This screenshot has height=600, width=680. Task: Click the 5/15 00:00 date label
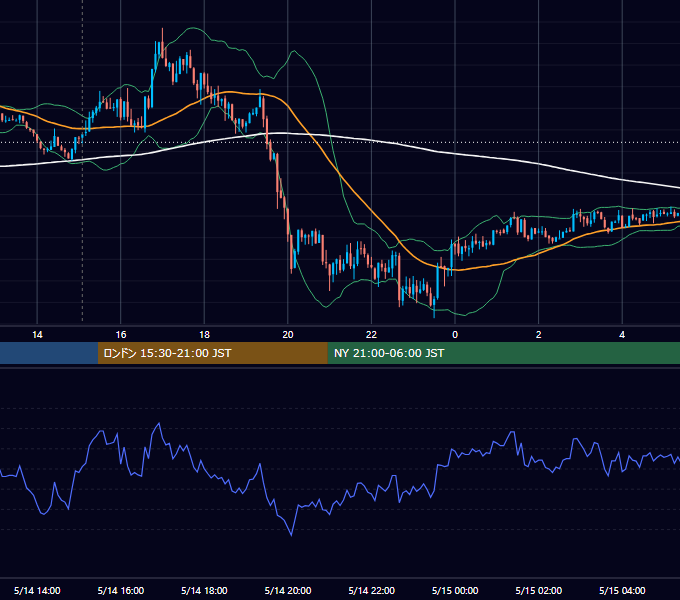[x=455, y=590]
